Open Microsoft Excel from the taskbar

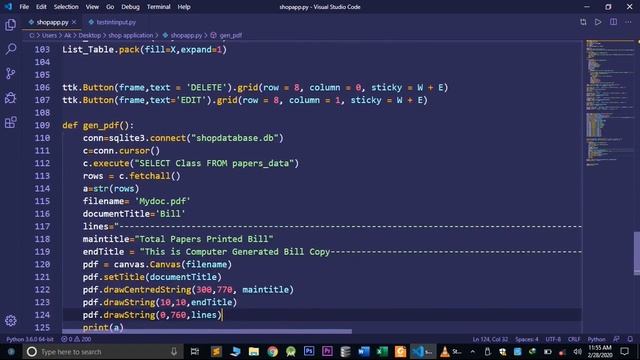point(382,351)
